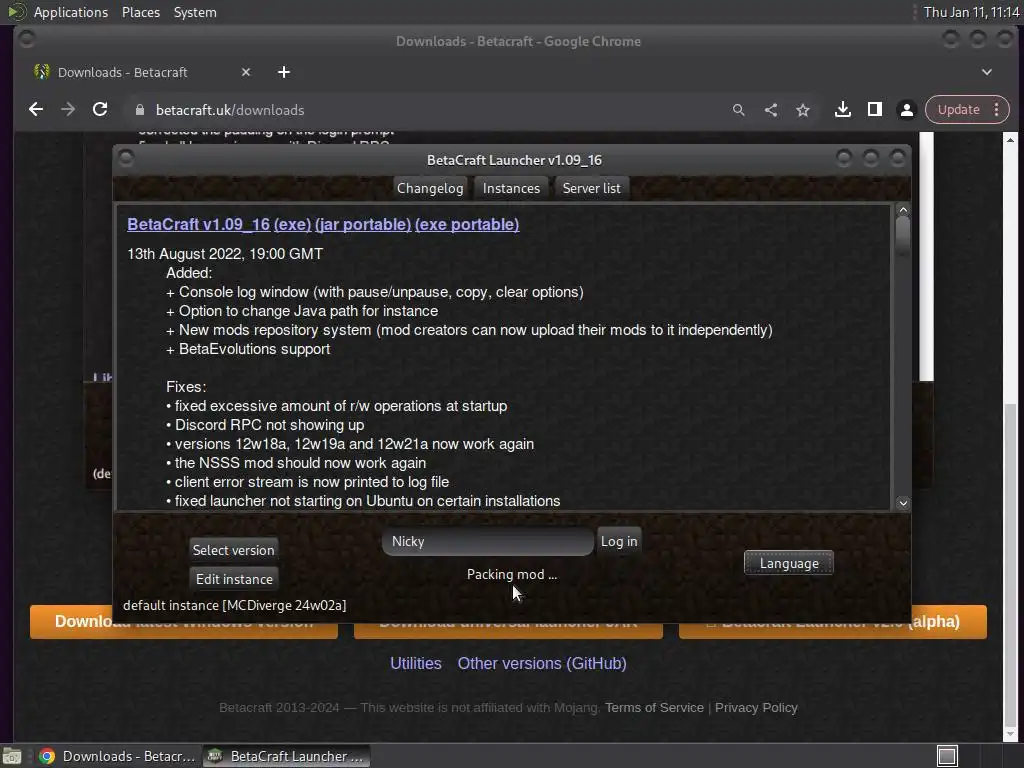Click the changelog scrollbar thumb
Image resolution: width=1024 pixels, height=768 pixels.
903,236
